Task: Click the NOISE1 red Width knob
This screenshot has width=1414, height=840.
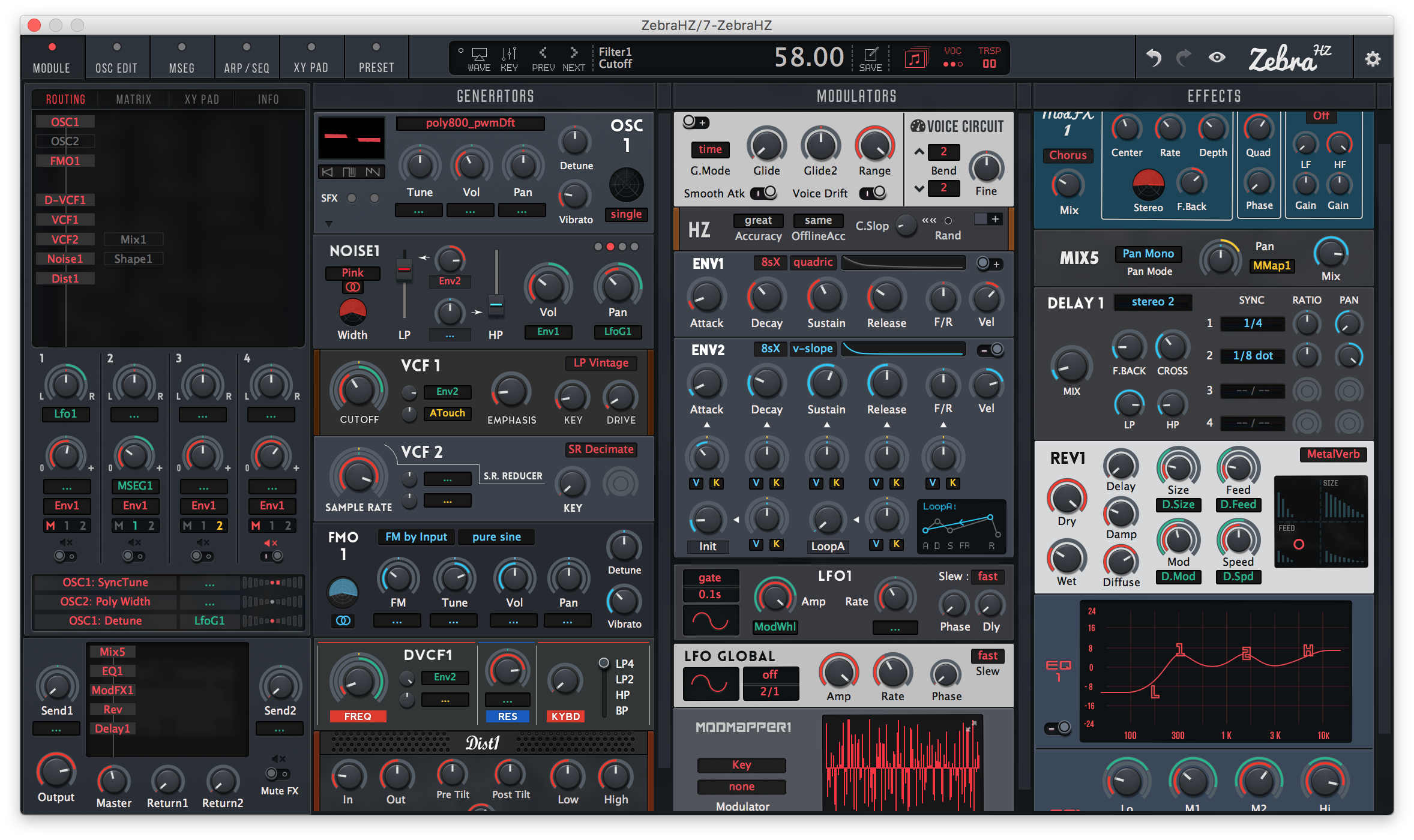Action: point(352,311)
